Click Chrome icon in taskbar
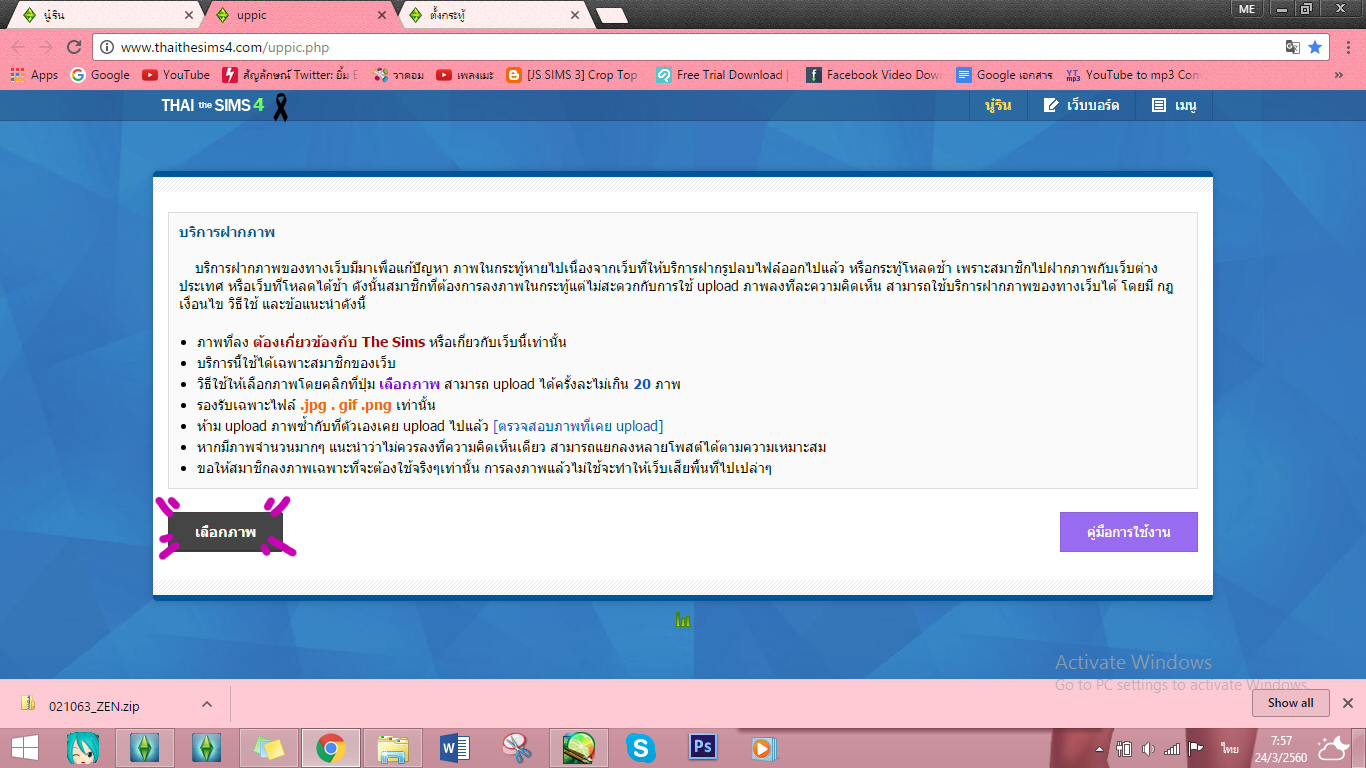The height and width of the screenshot is (768, 1366). [330, 747]
